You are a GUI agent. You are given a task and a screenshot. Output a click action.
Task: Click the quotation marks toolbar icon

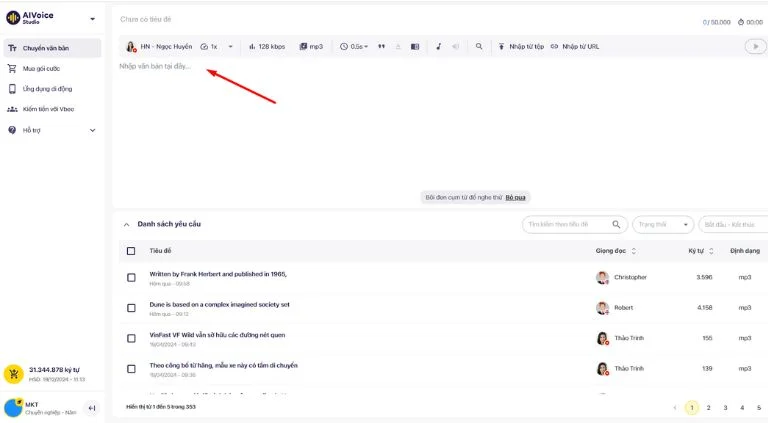[x=382, y=47]
